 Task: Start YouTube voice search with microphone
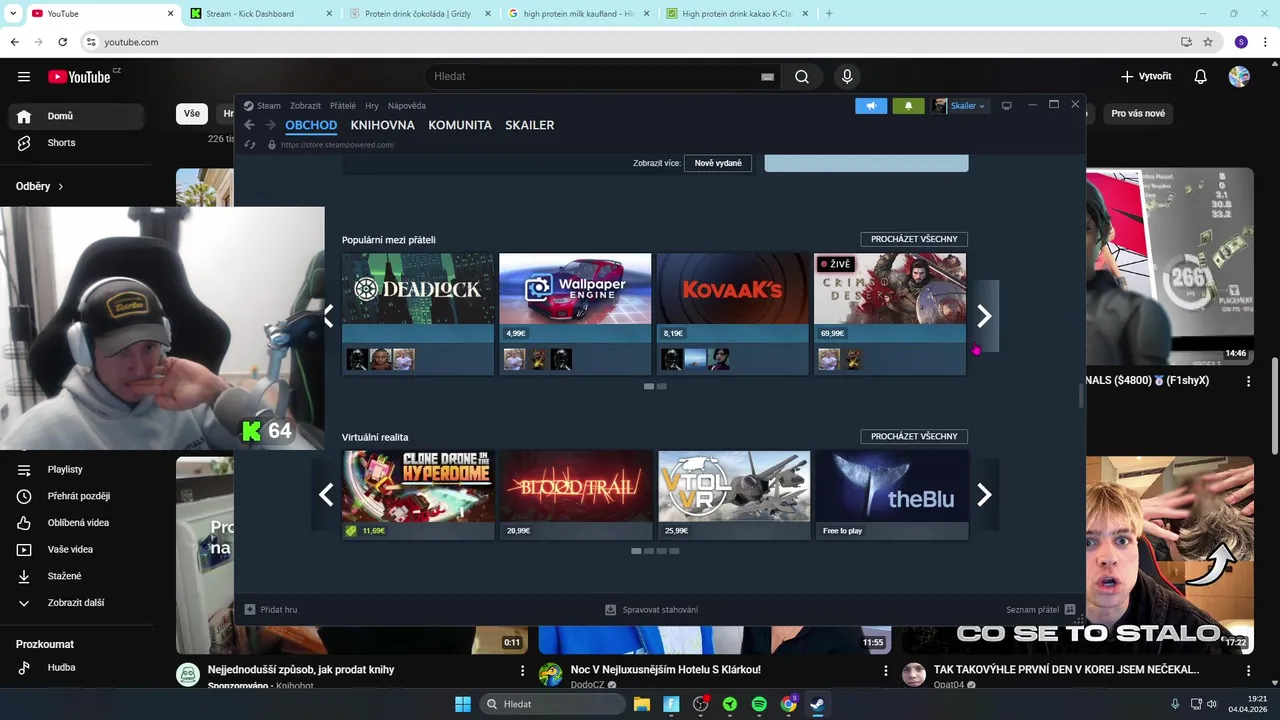point(847,77)
